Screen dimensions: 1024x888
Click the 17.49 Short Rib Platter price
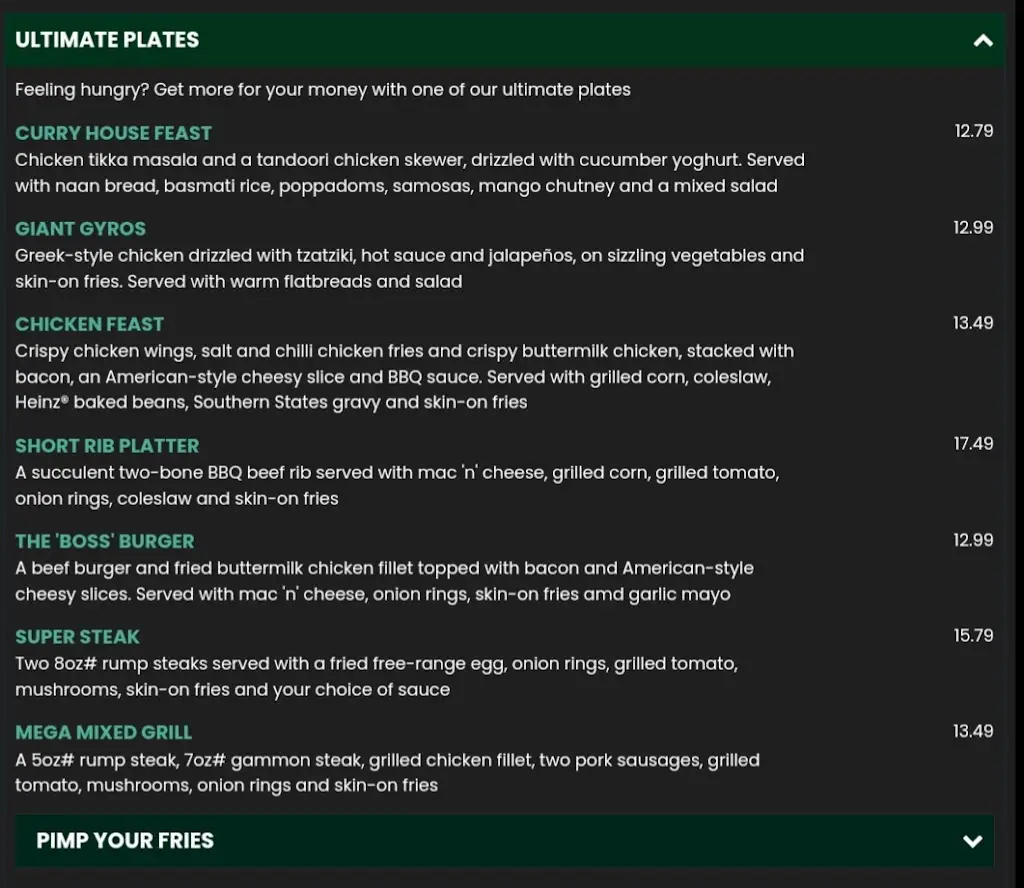pyautogui.click(x=973, y=444)
